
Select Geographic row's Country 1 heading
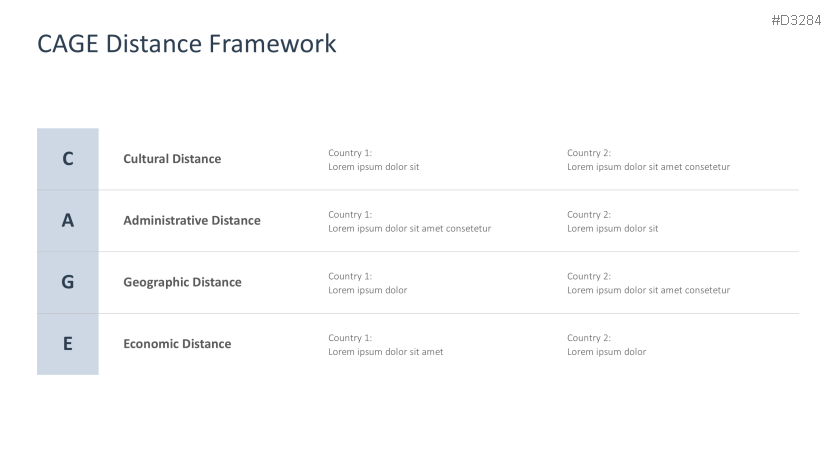(x=350, y=276)
